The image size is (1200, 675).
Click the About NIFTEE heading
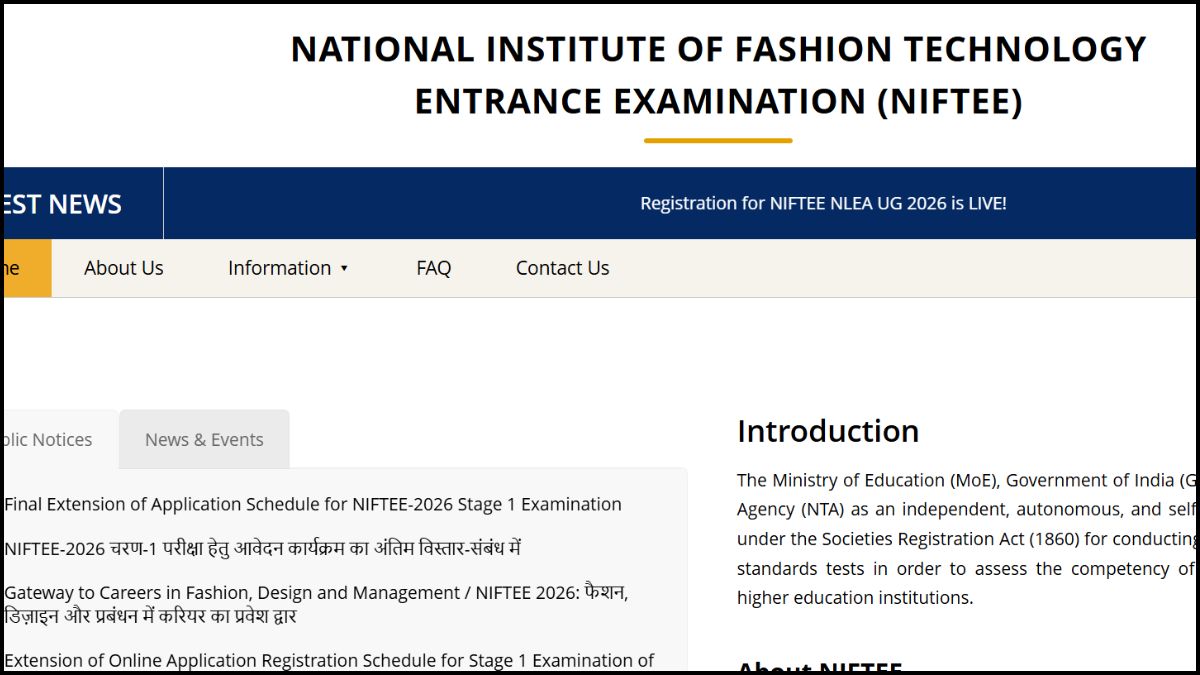[x=819, y=667]
